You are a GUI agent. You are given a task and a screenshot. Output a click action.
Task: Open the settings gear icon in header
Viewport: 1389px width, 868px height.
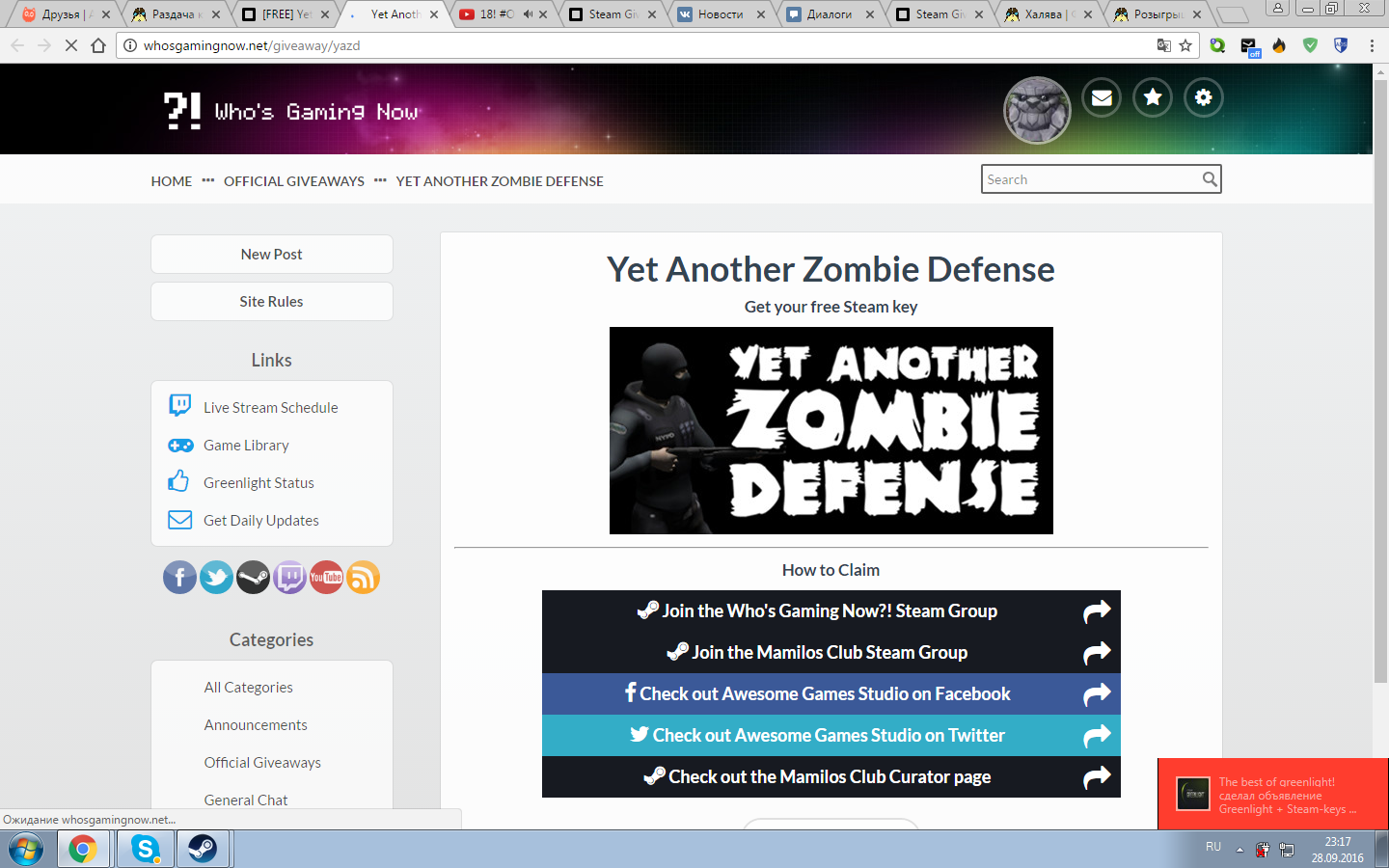pos(1204,97)
